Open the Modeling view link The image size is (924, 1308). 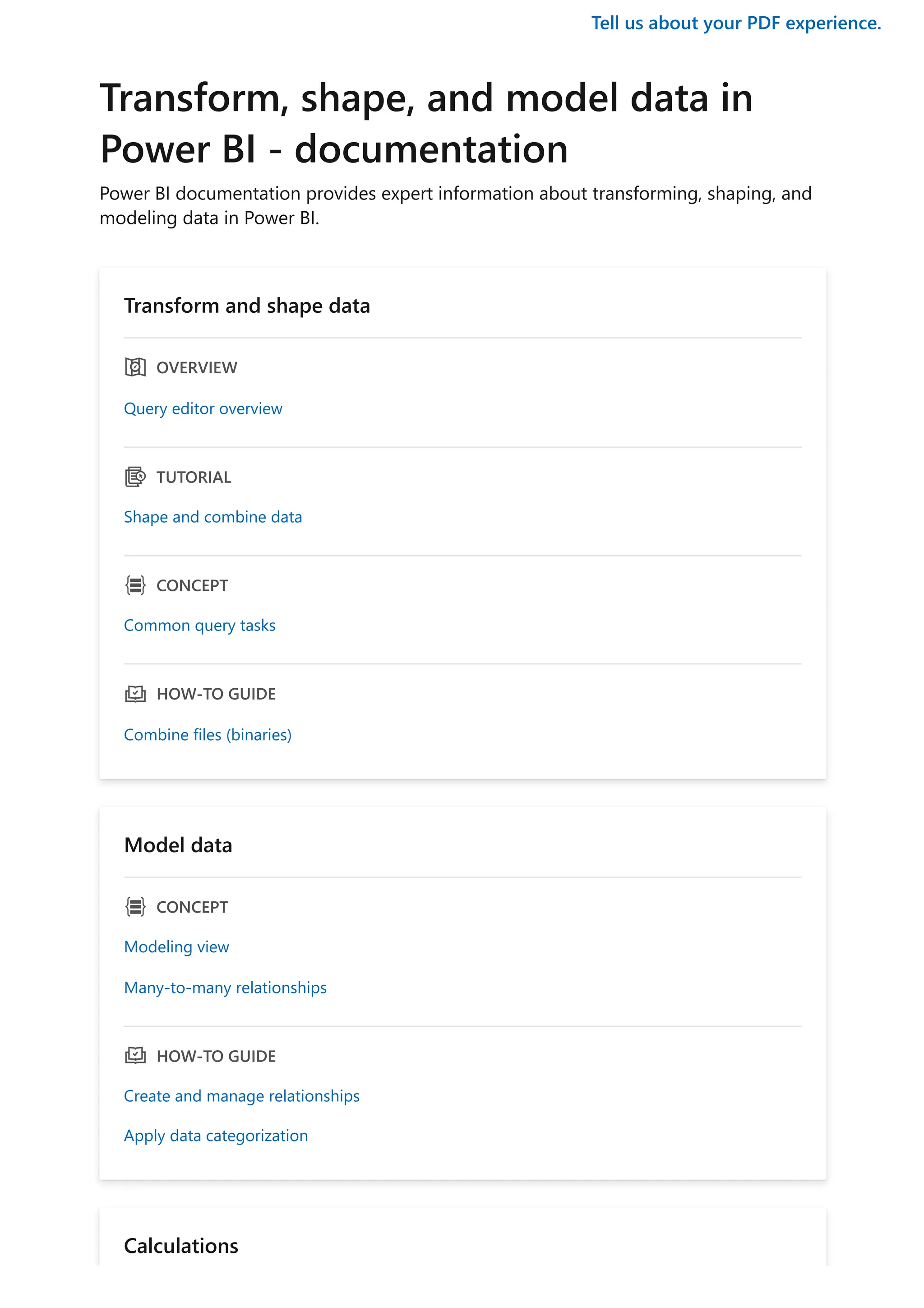click(x=176, y=947)
